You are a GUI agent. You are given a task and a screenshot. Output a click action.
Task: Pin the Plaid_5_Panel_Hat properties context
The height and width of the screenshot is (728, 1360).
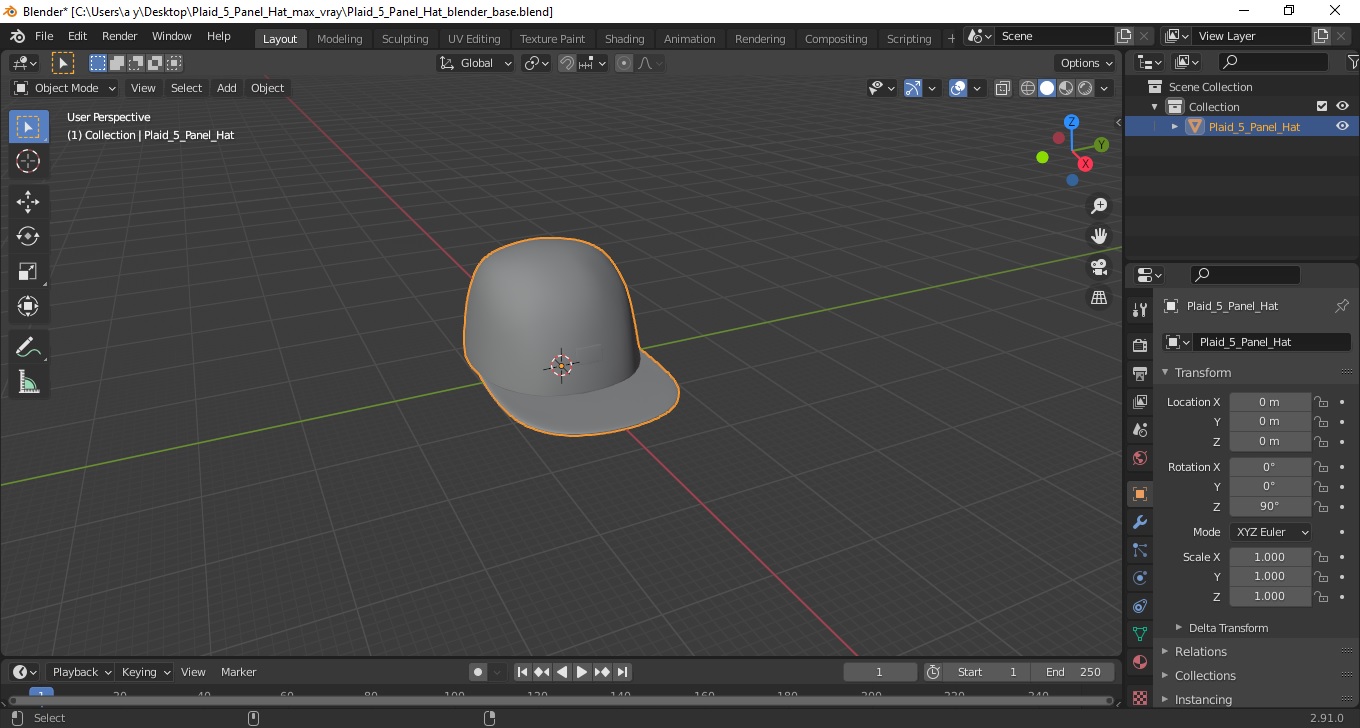tap(1342, 306)
